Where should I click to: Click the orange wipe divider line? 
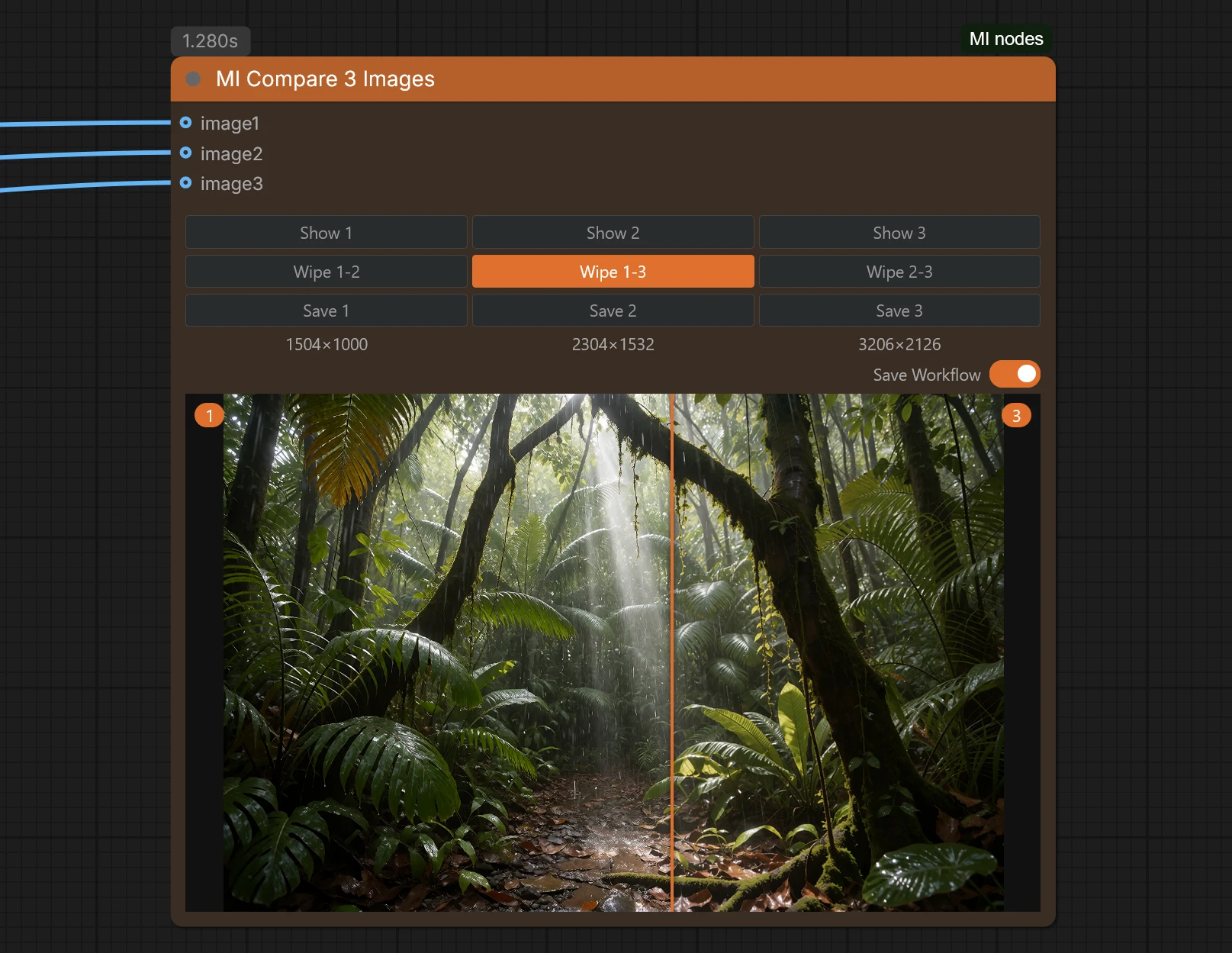(x=672, y=652)
